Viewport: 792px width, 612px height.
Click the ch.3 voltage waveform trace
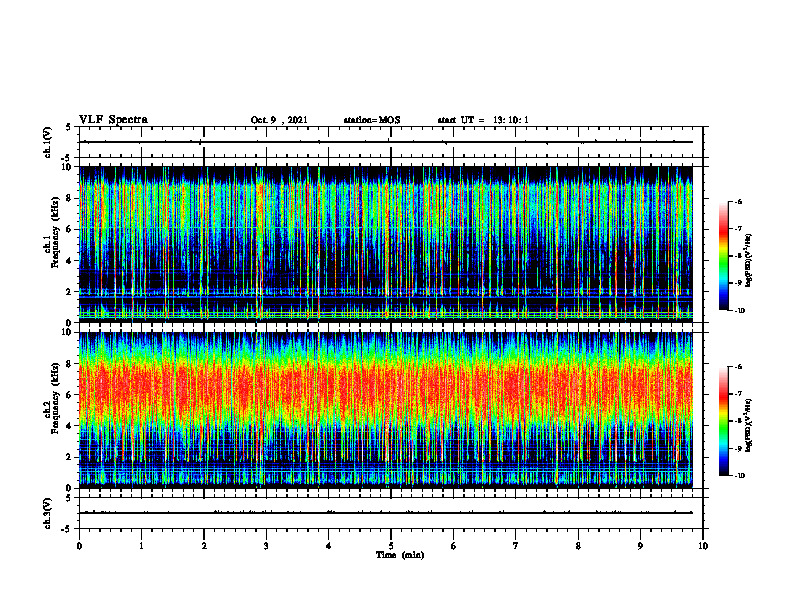tap(386, 513)
